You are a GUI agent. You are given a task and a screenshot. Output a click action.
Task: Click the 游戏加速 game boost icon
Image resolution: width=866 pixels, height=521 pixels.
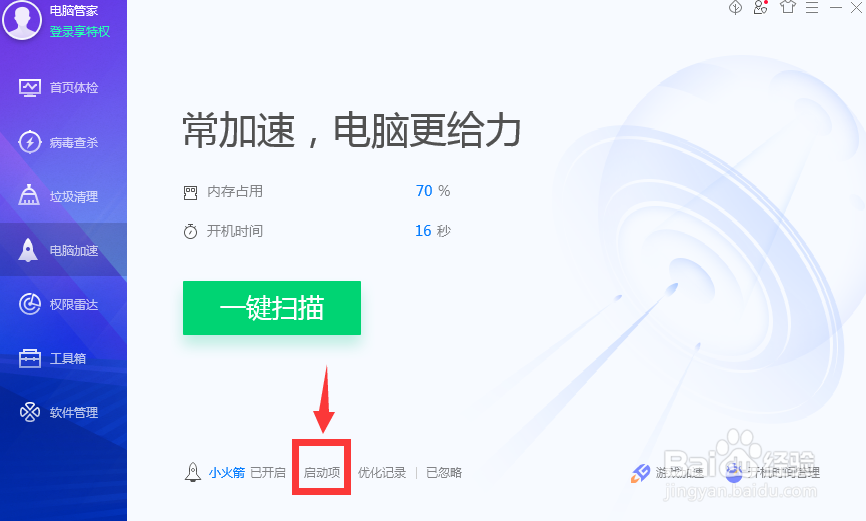[x=641, y=473]
